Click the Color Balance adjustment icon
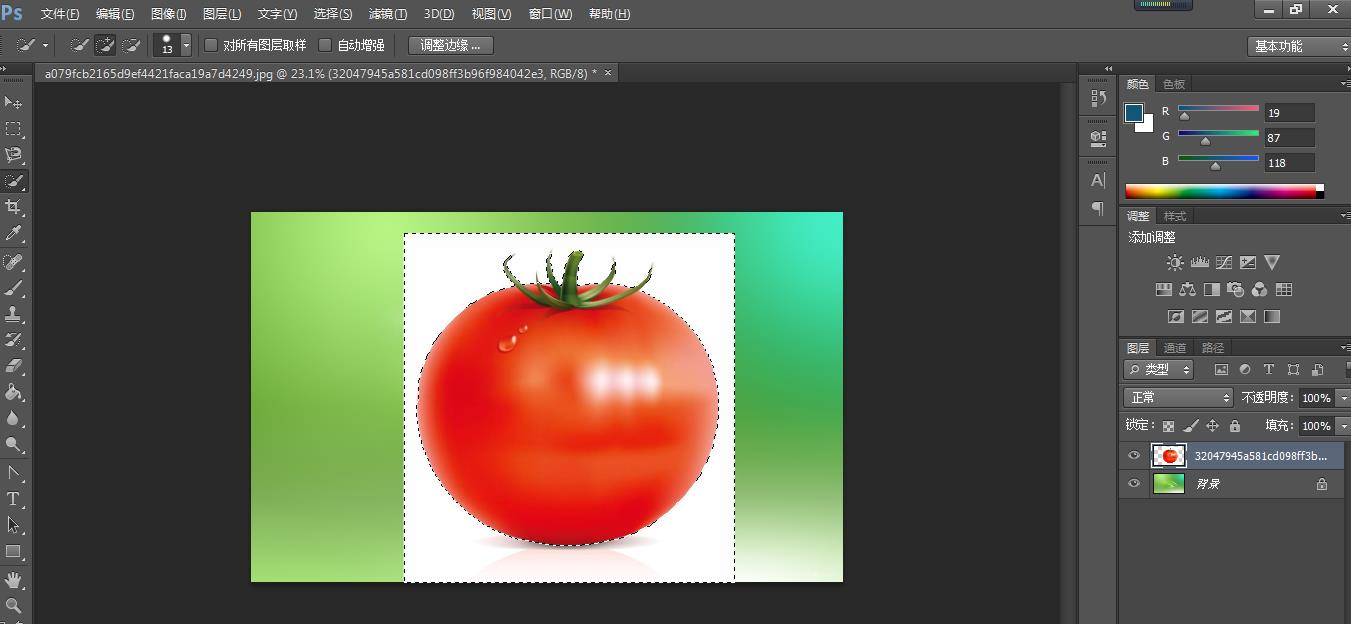The image size is (1351, 624). (x=1187, y=290)
